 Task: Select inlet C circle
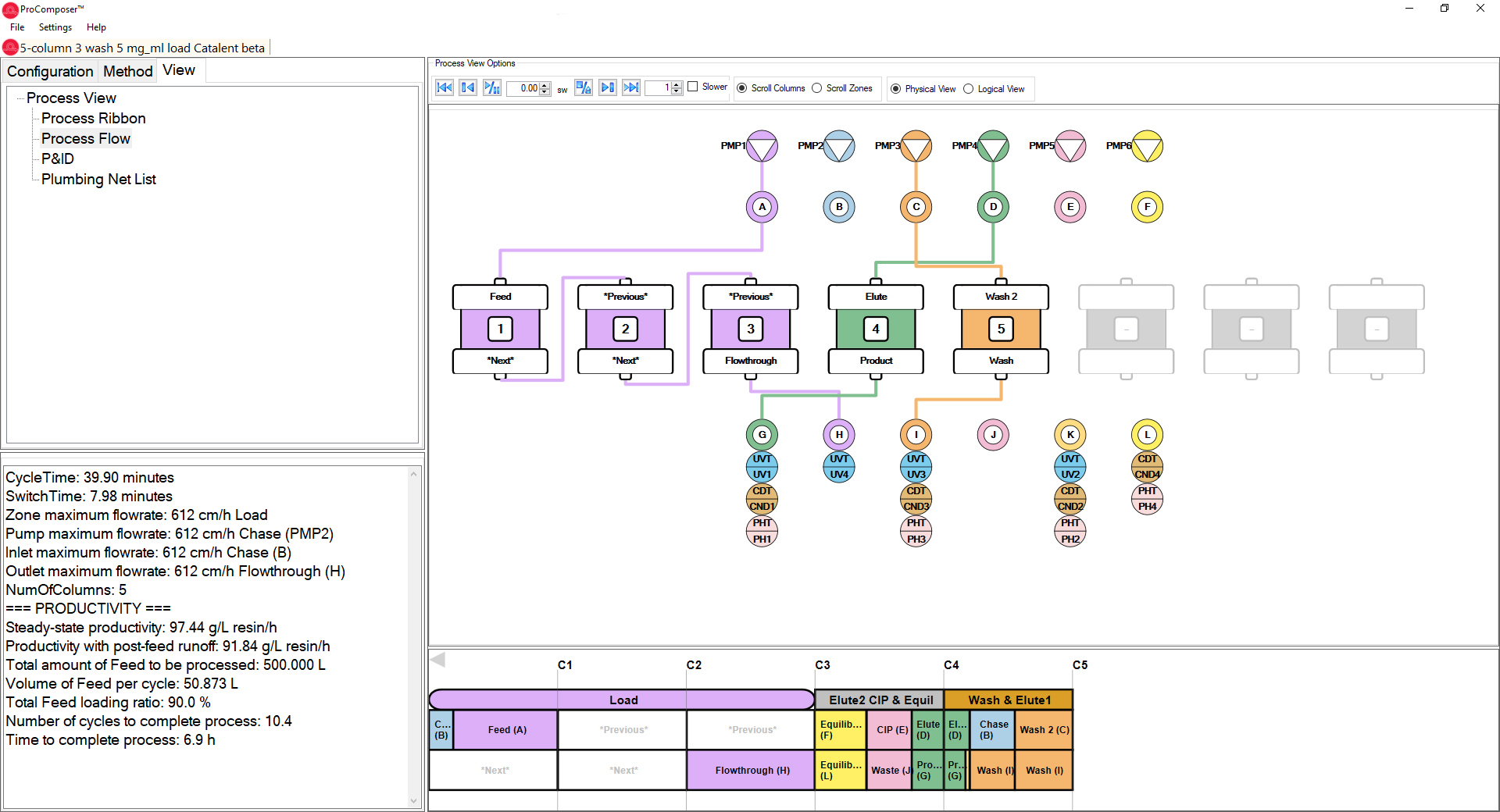click(x=916, y=207)
